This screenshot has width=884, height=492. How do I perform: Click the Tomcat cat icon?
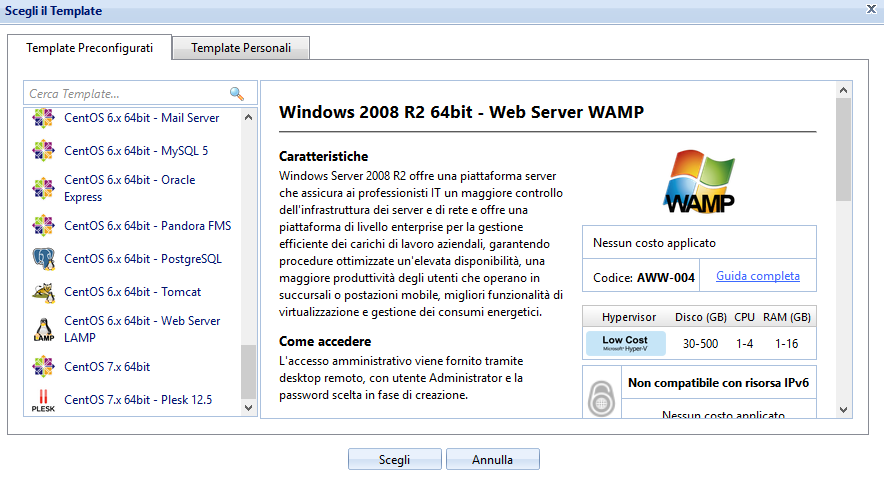[43, 292]
